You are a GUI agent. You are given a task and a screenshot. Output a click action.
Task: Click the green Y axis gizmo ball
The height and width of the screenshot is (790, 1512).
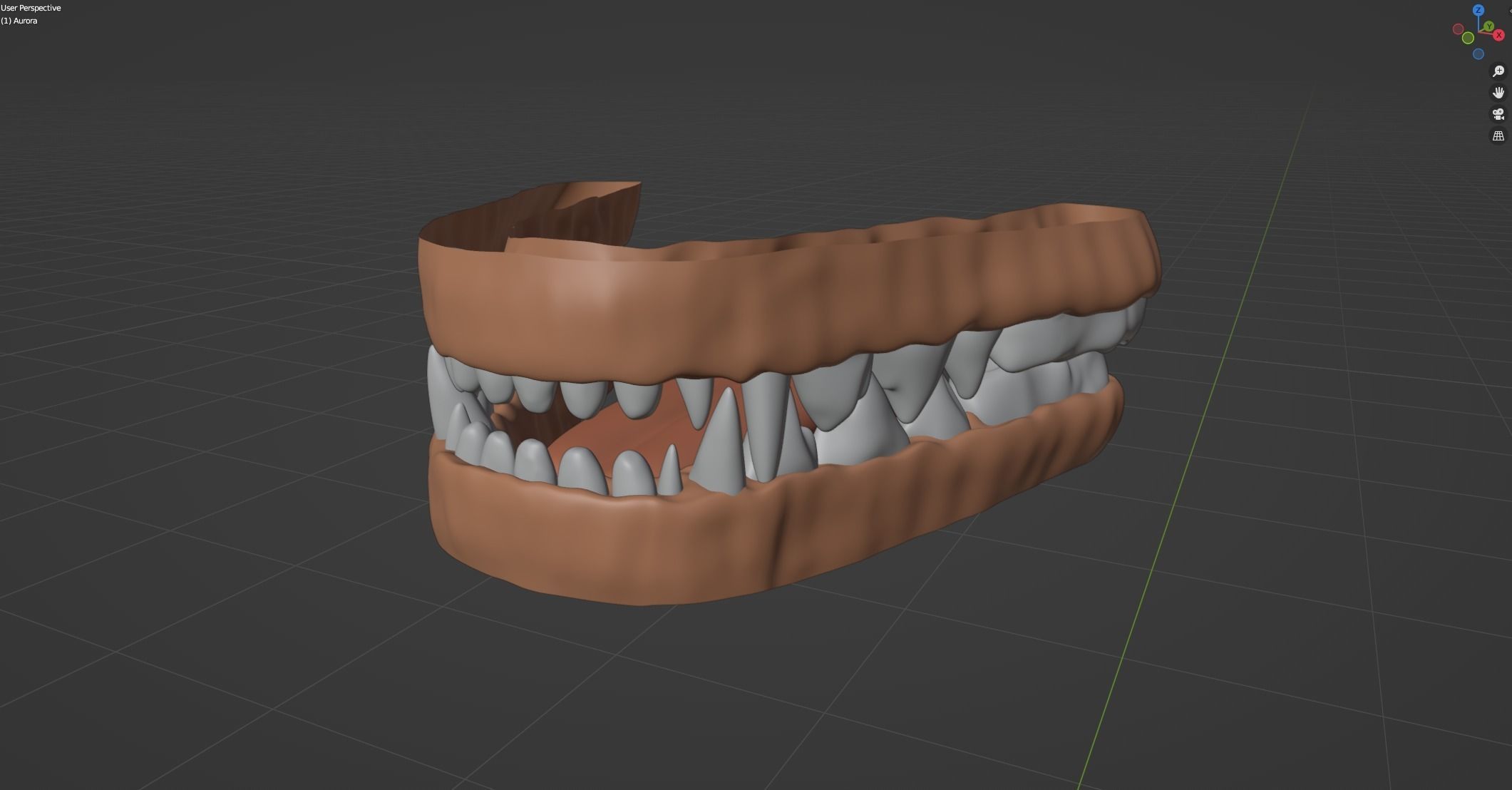[x=1488, y=27]
